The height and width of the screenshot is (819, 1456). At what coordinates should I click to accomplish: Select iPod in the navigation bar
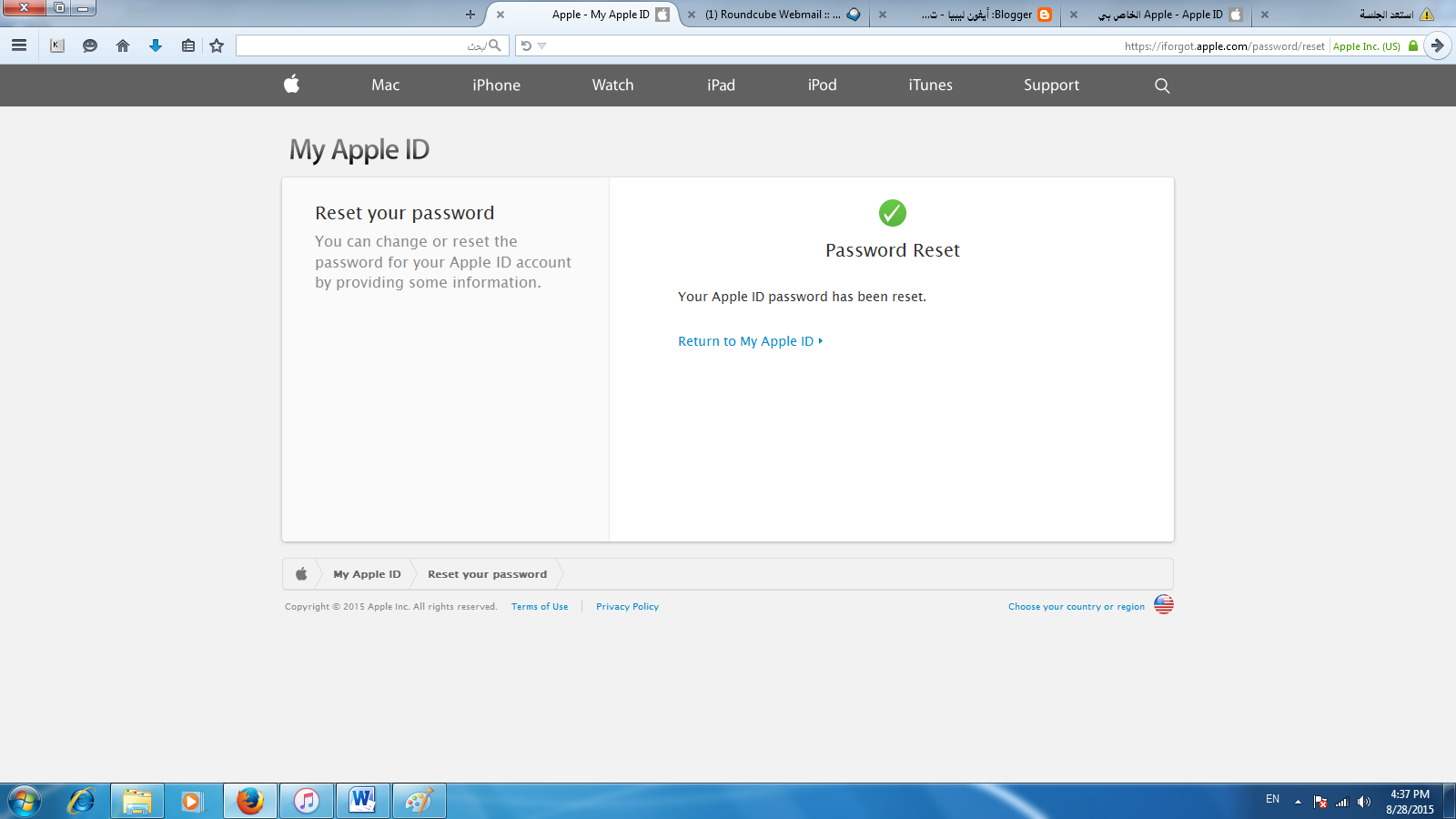(x=823, y=85)
